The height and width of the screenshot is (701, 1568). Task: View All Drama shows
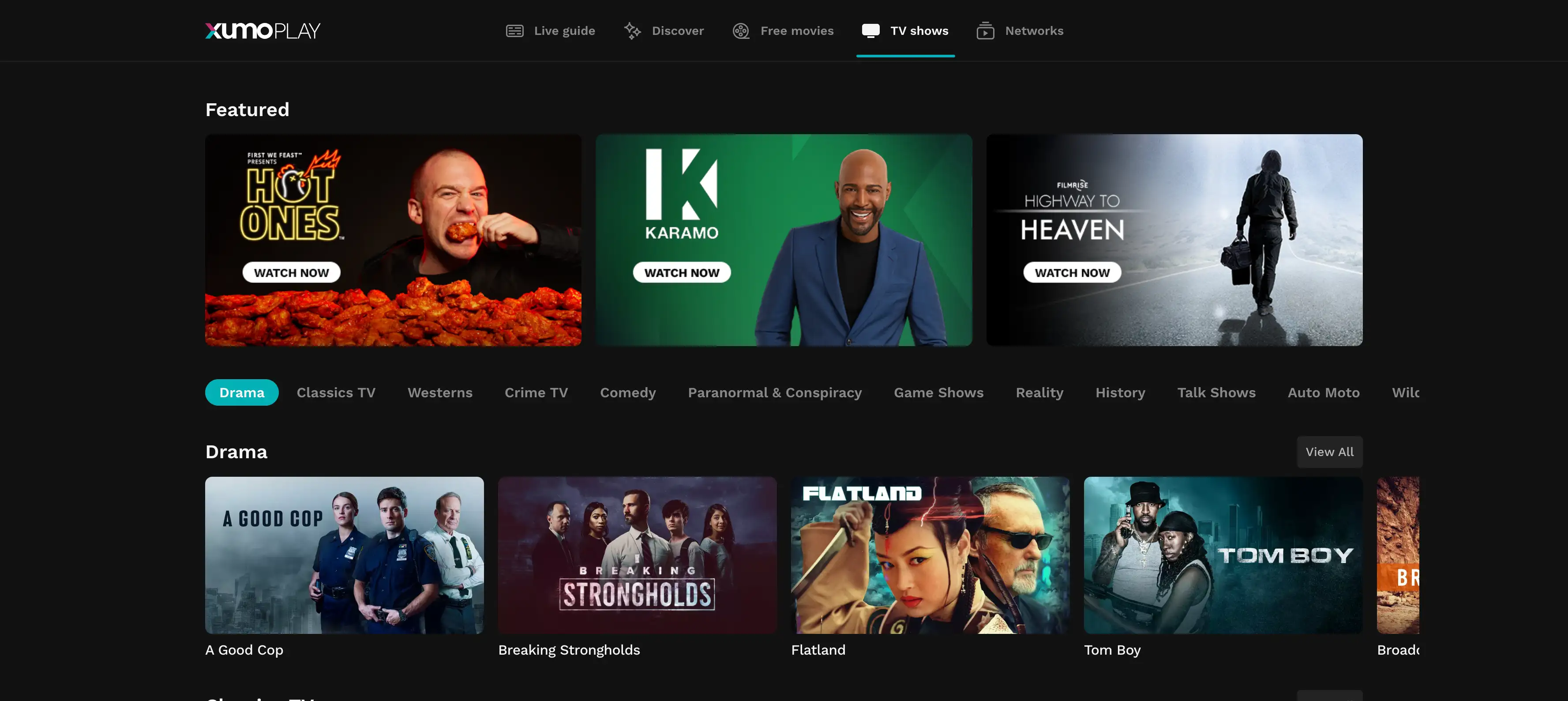coord(1329,451)
